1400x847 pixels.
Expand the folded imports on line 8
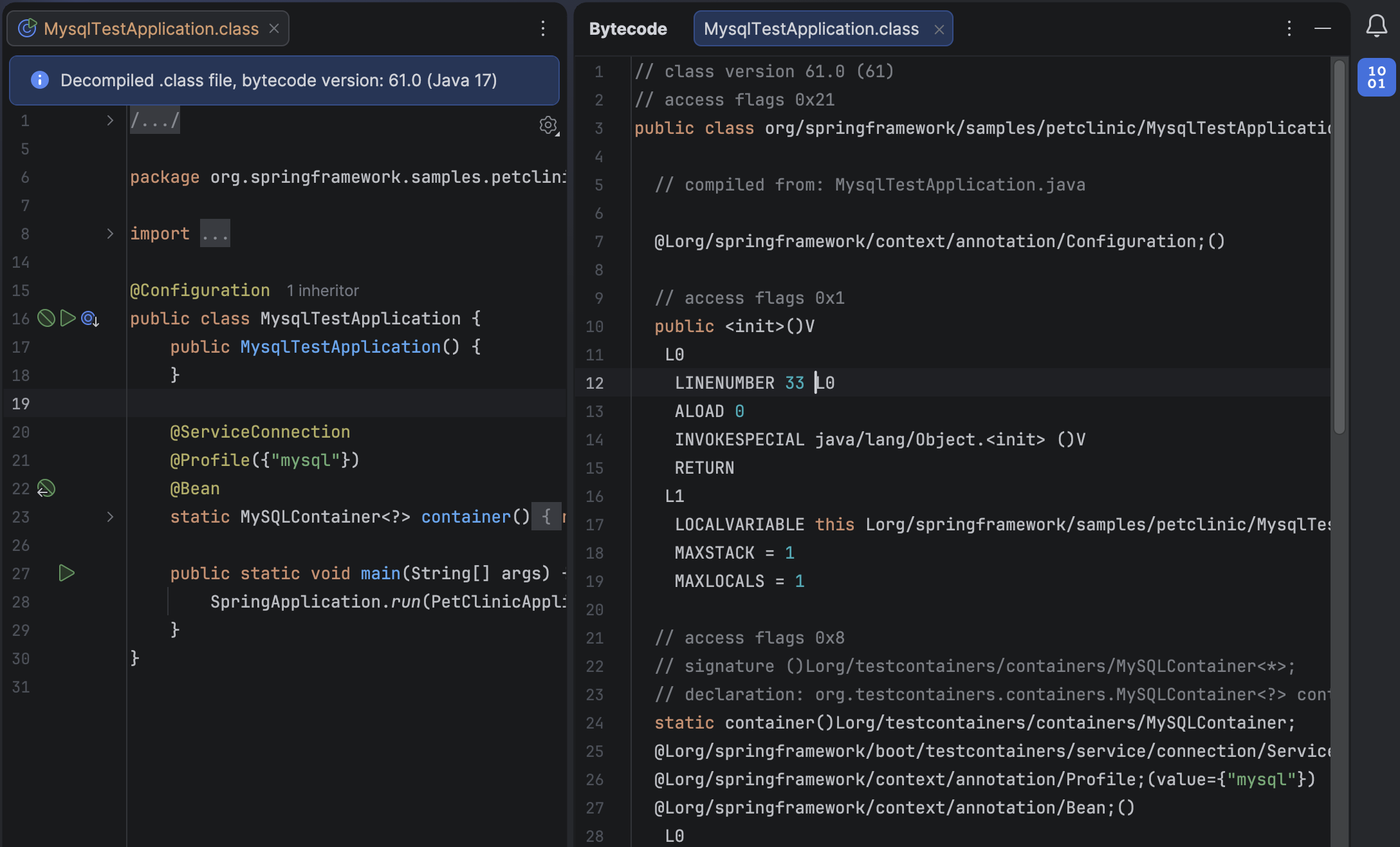(110, 234)
